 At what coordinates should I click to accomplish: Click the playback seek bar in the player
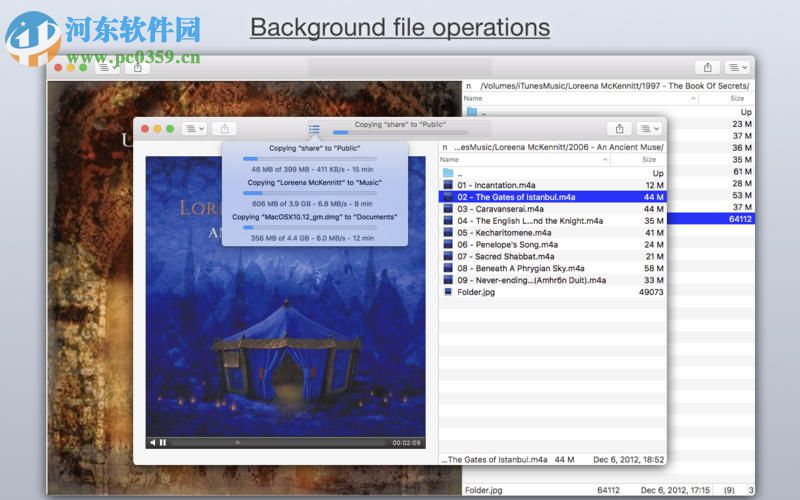pyautogui.click(x=278, y=442)
